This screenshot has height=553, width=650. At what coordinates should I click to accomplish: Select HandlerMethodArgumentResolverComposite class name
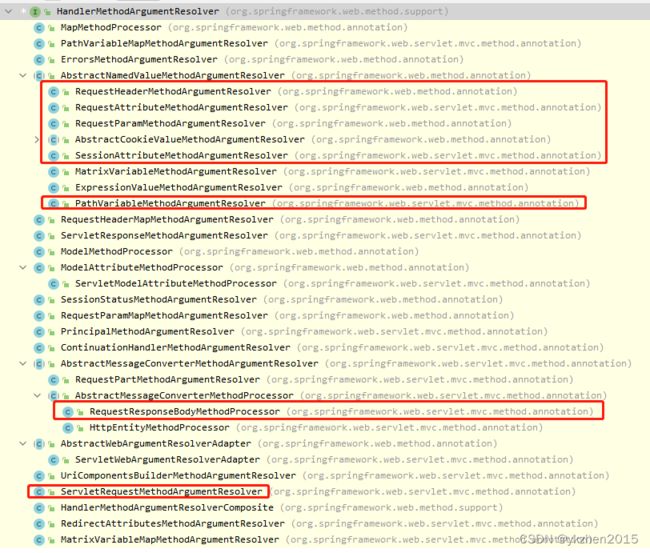tap(167, 507)
